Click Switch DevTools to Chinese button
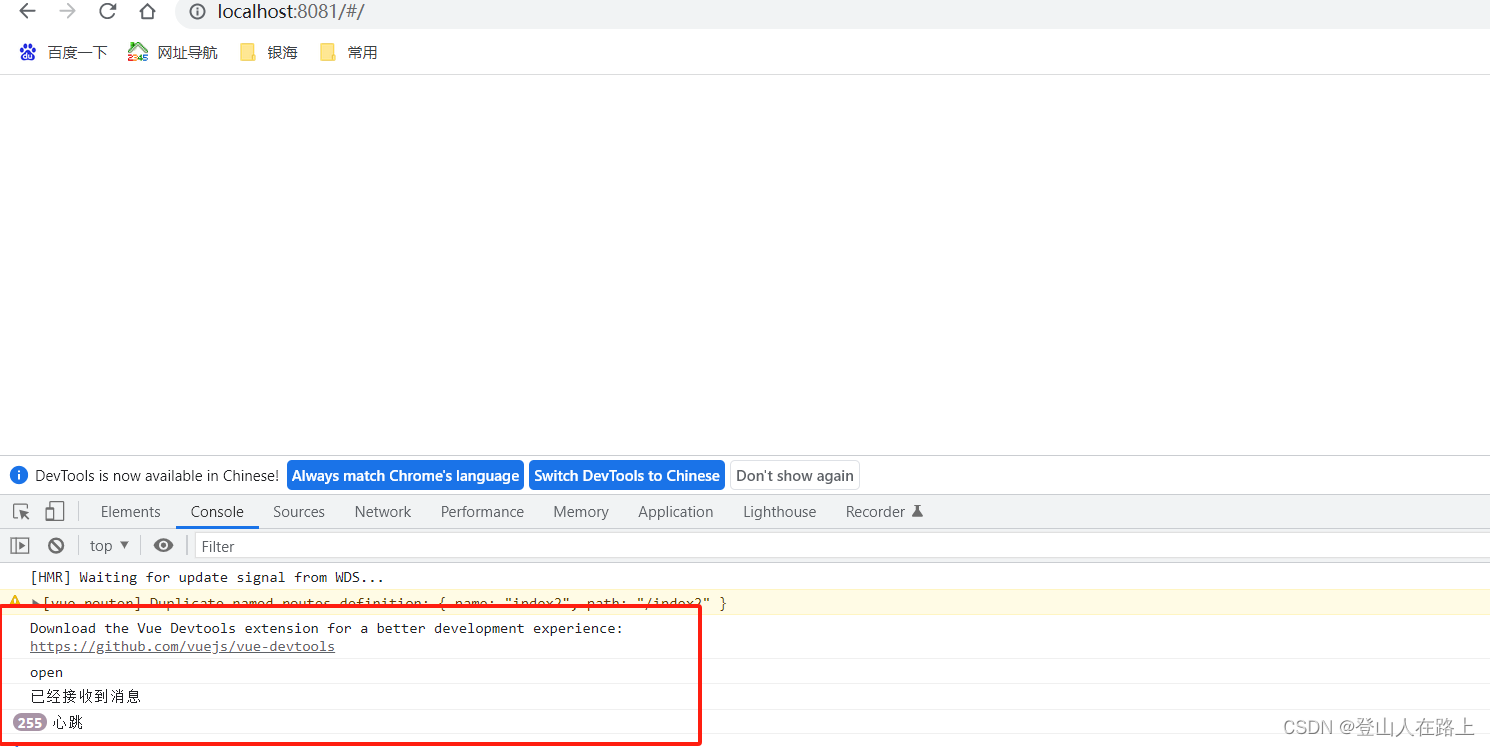 [627, 475]
